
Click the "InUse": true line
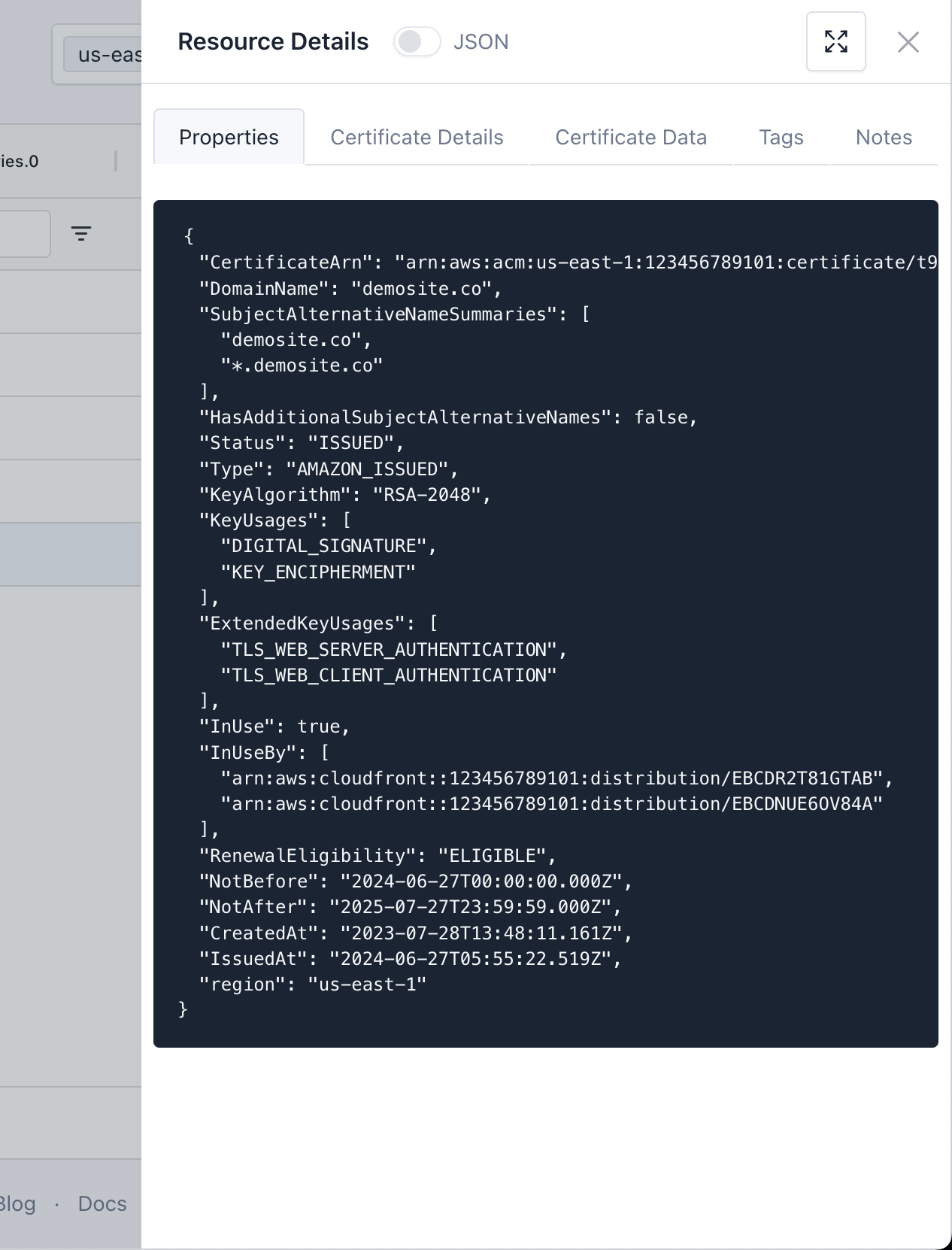[x=274, y=727]
